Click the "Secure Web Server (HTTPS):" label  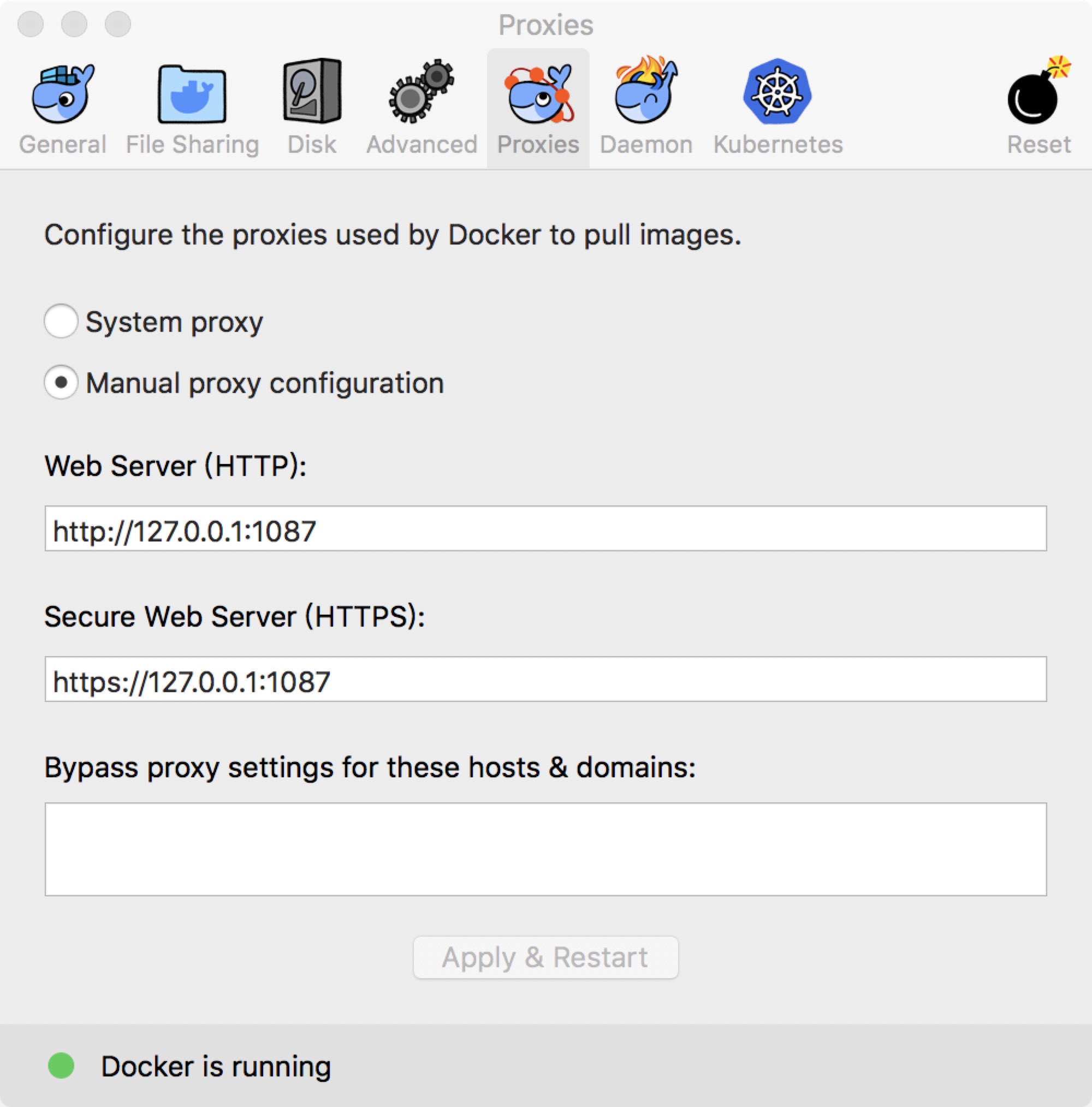point(235,616)
